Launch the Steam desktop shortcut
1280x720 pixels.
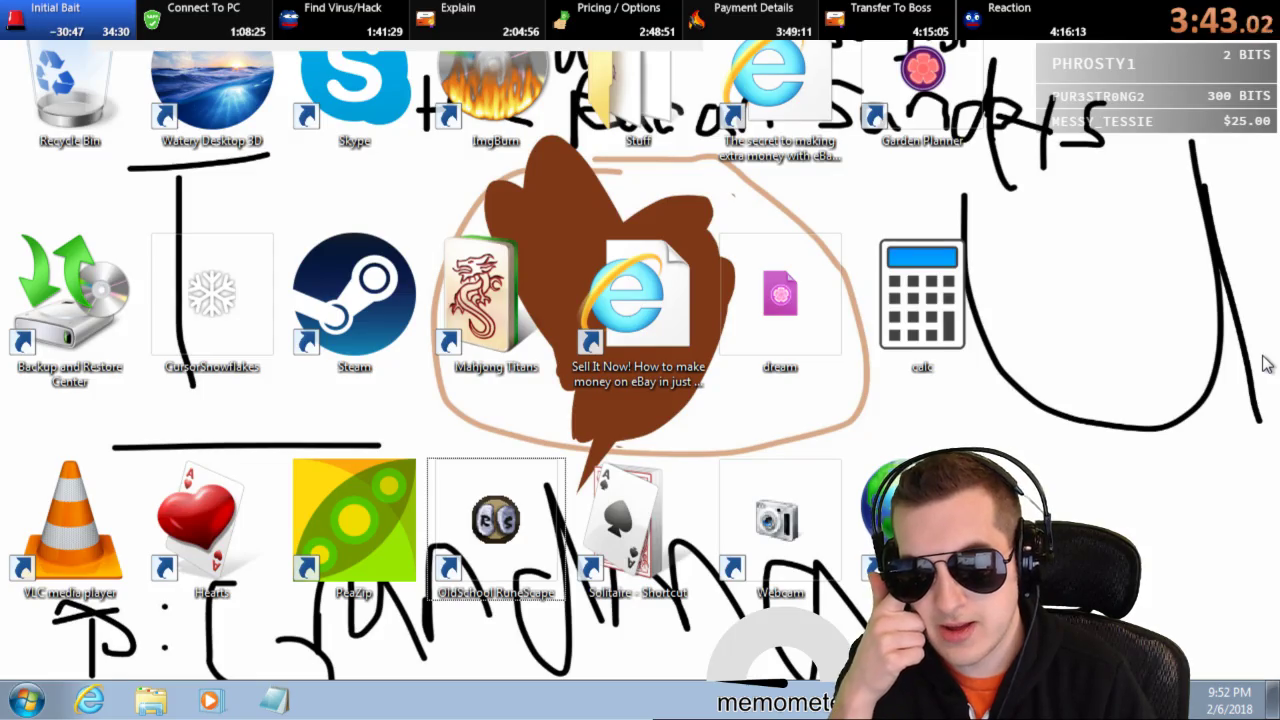[354, 304]
